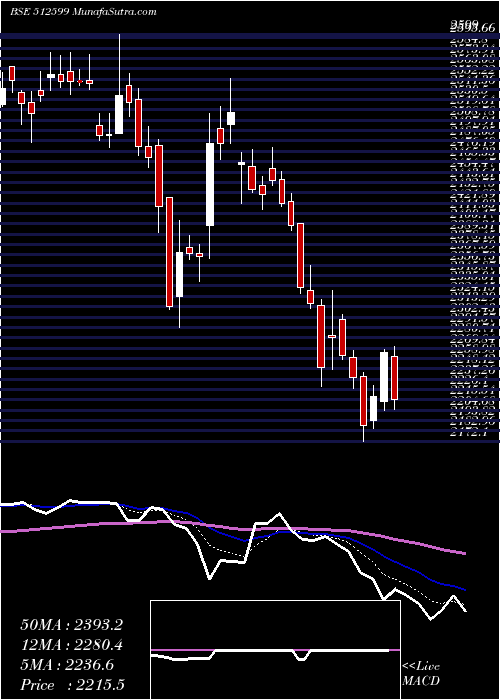Click the Price : 2215.5 label

[x=72, y=685]
